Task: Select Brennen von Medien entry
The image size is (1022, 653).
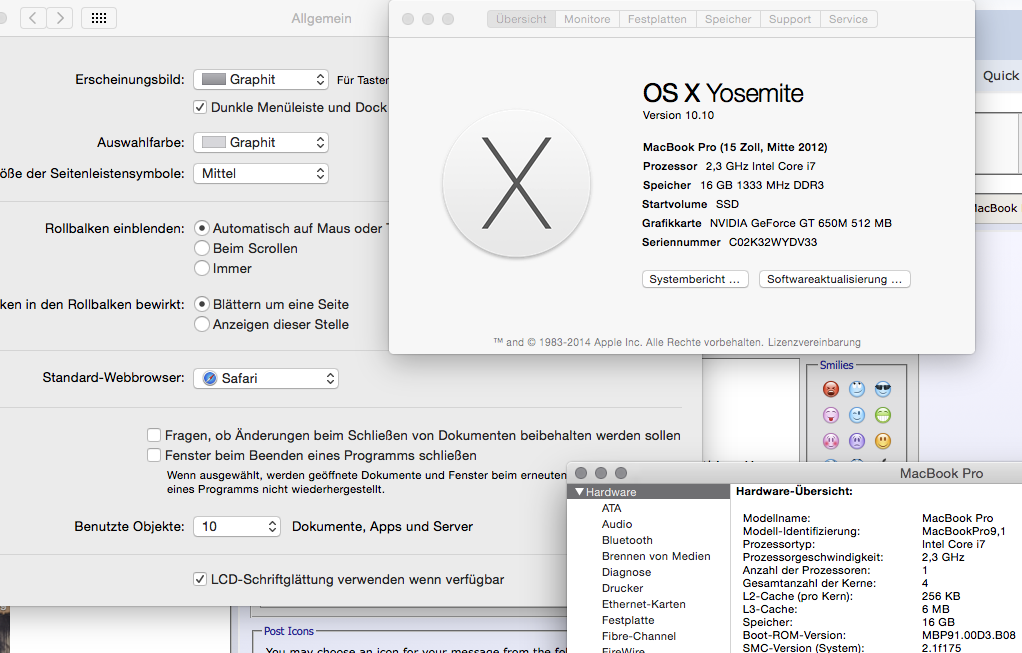Action: pyautogui.click(x=656, y=556)
